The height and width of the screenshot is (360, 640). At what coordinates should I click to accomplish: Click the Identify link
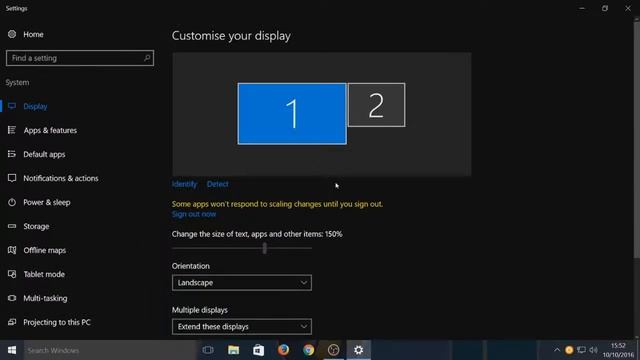pyautogui.click(x=184, y=184)
